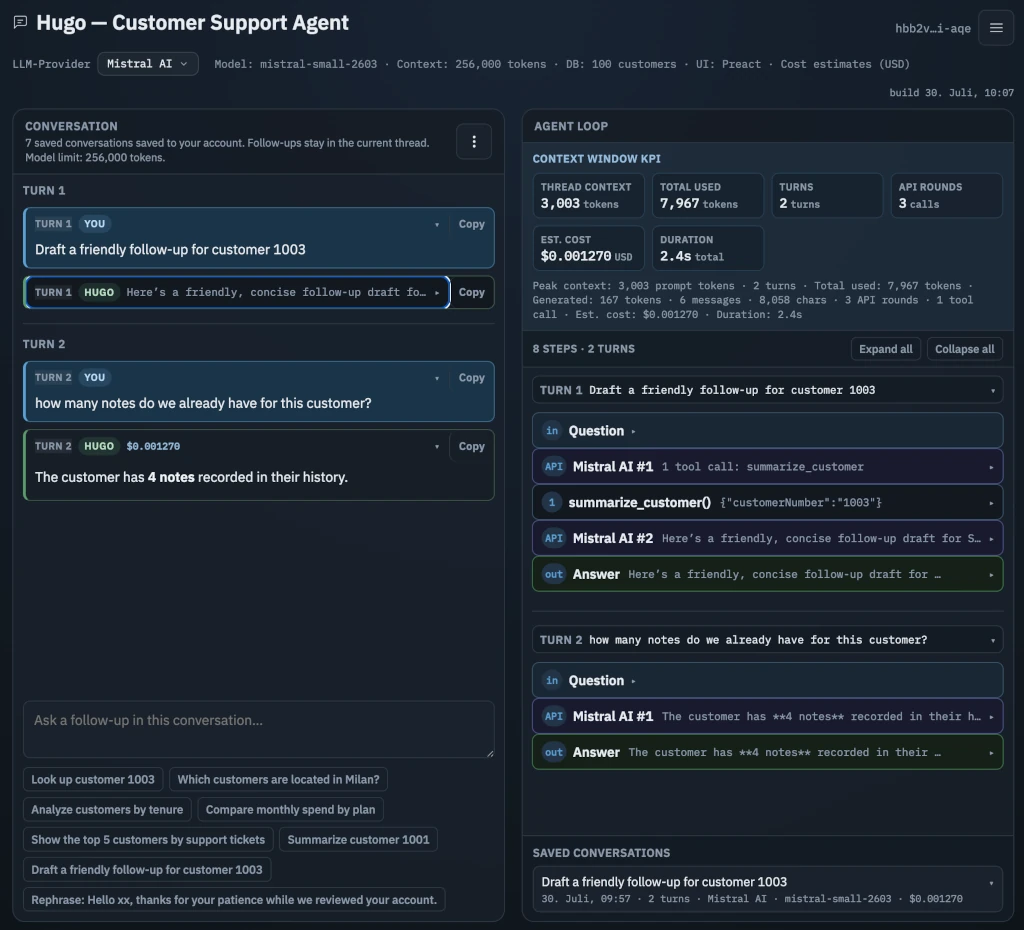This screenshot has width=1024, height=930.
Task: Click the 'out' badge of Turn 2 Answer
Action: coord(554,752)
